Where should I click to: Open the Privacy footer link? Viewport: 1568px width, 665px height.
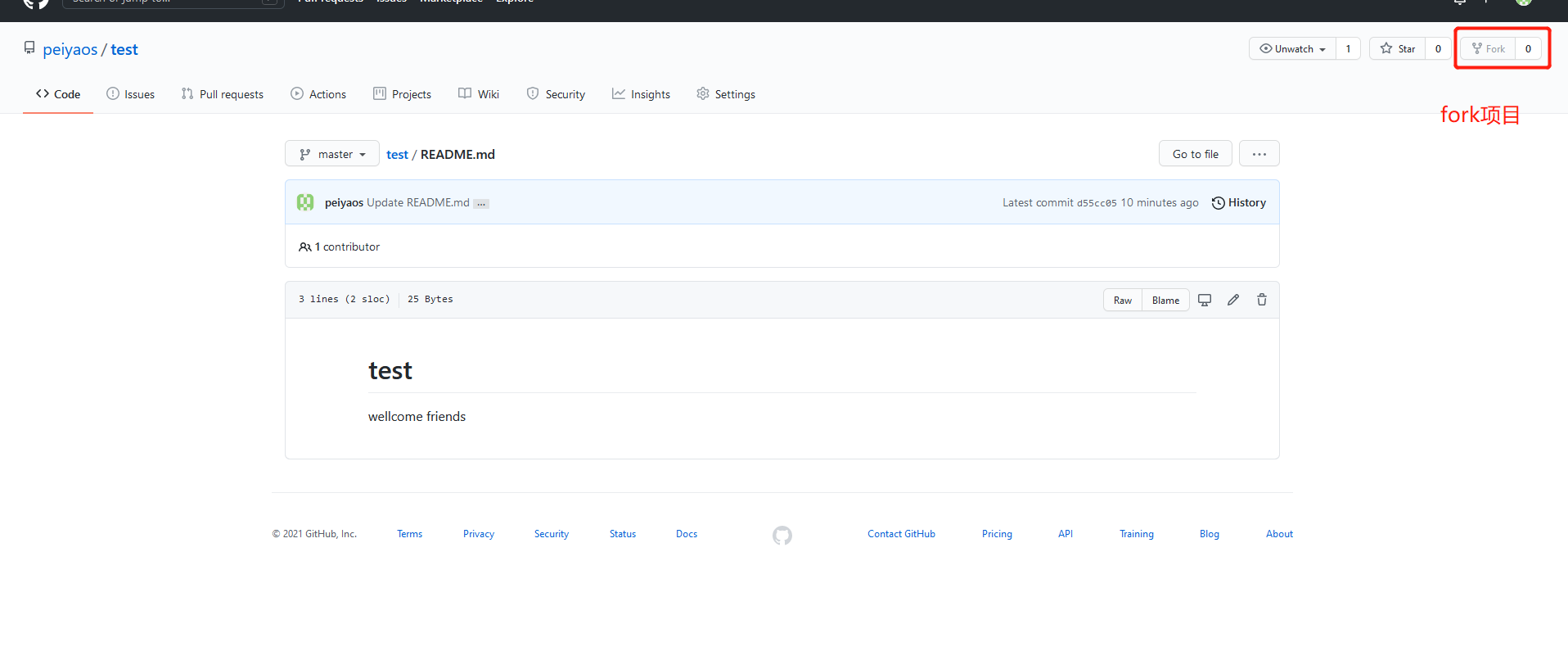point(479,534)
